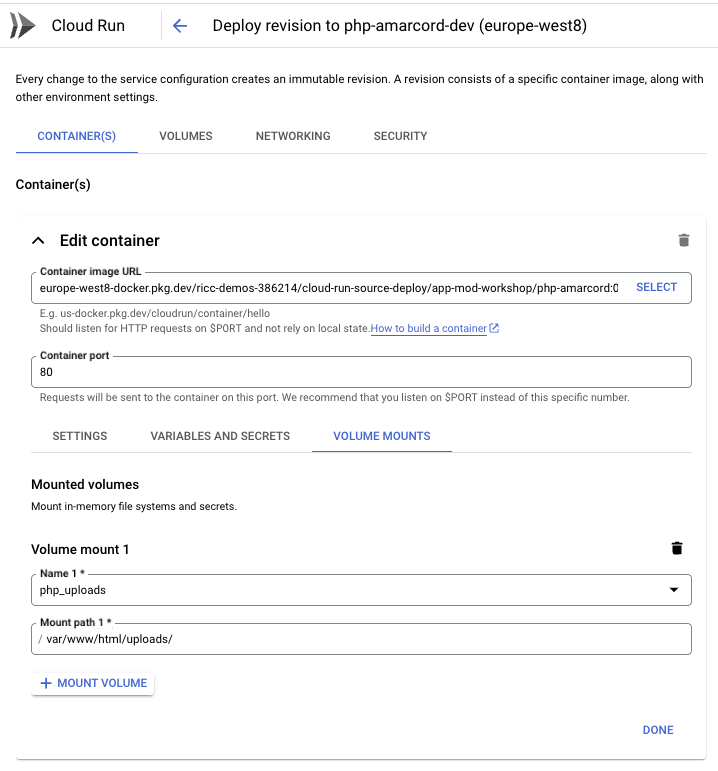Viewport: 718px width, 771px height.
Task: Click external link icon beside How to build
Action: click(494, 328)
